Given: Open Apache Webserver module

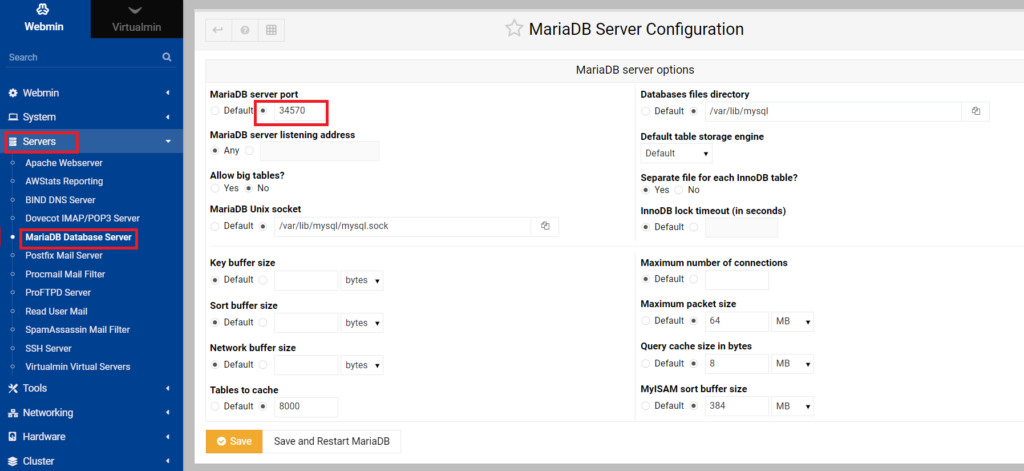Looking at the screenshot, I should (x=64, y=163).
